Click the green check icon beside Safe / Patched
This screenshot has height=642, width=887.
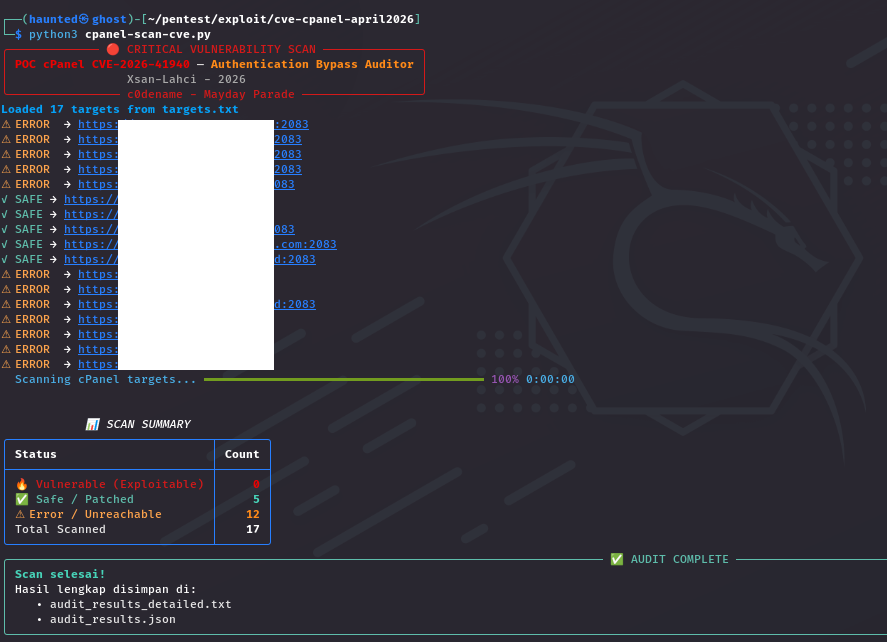point(21,499)
